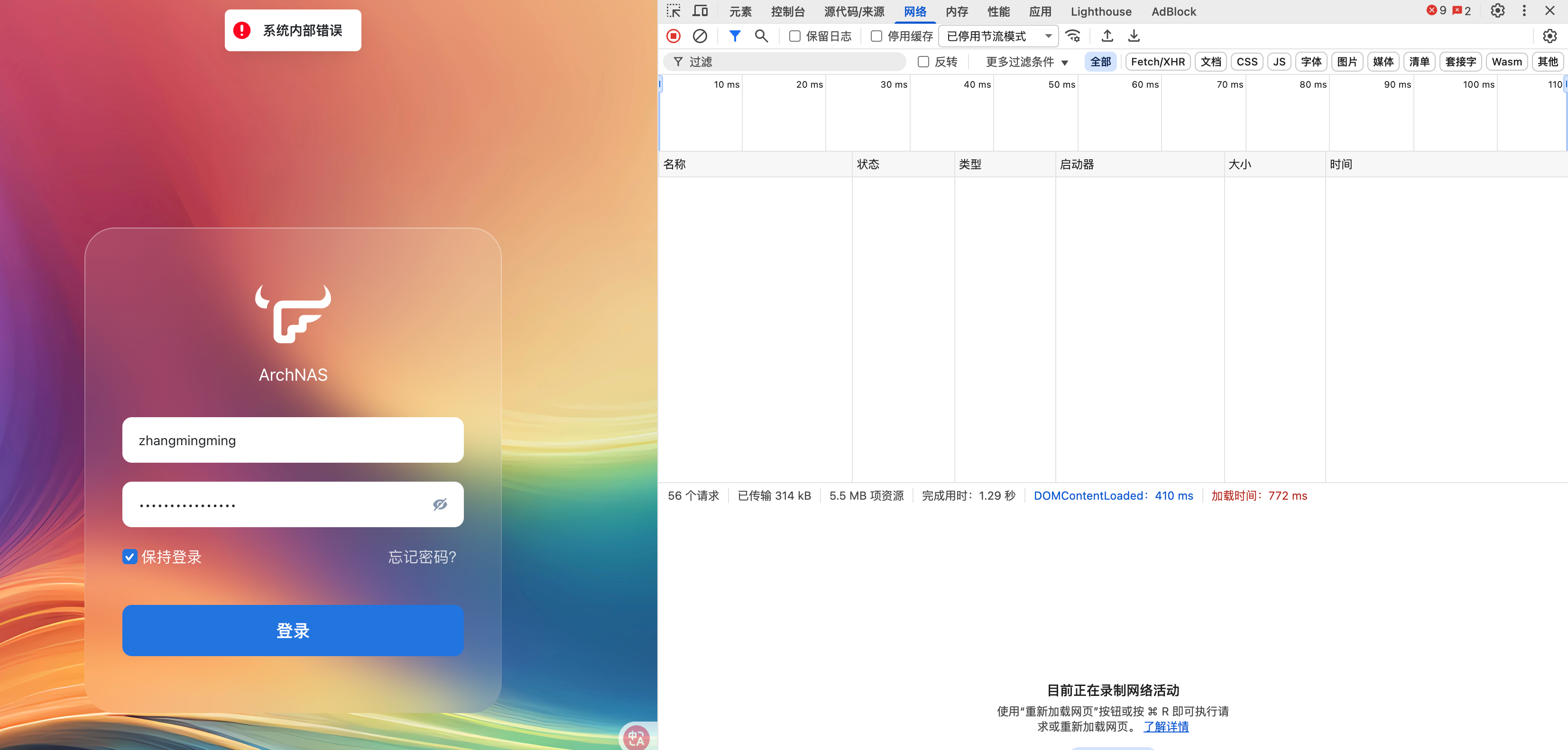Open network conditions wifi icon
This screenshot has height=750, width=1568.
click(x=1073, y=36)
